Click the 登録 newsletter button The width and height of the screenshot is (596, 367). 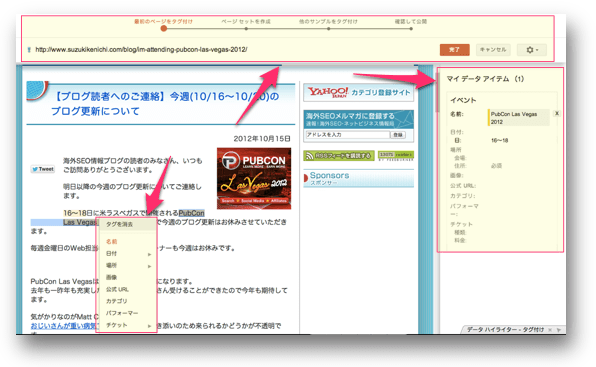click(x=398, y=135)
